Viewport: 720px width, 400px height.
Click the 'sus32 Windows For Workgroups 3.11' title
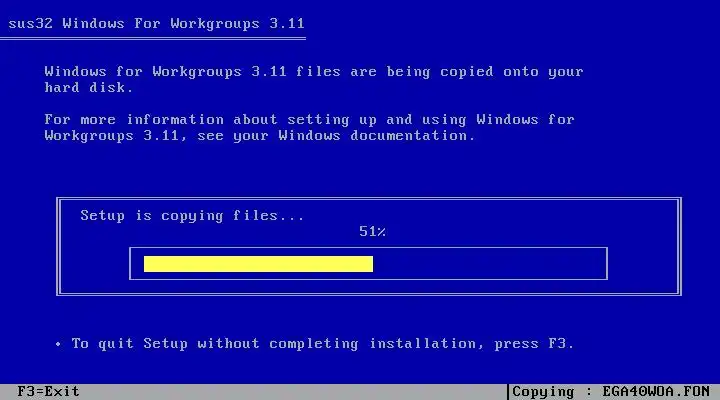point(156,23)
